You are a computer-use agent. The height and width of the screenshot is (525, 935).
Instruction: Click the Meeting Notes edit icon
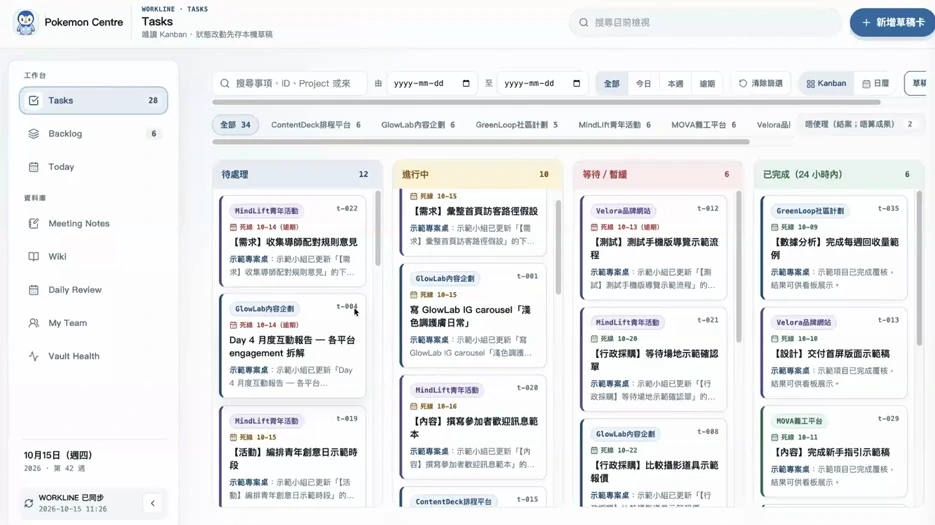click(x=34, y=224)
